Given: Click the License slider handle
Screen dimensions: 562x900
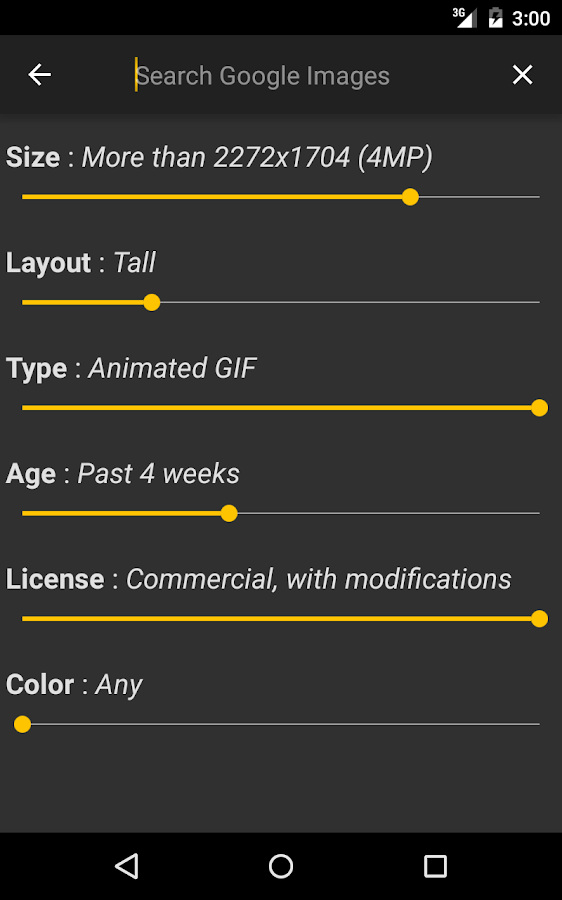Looking at the screenshot, I should 539,619.
